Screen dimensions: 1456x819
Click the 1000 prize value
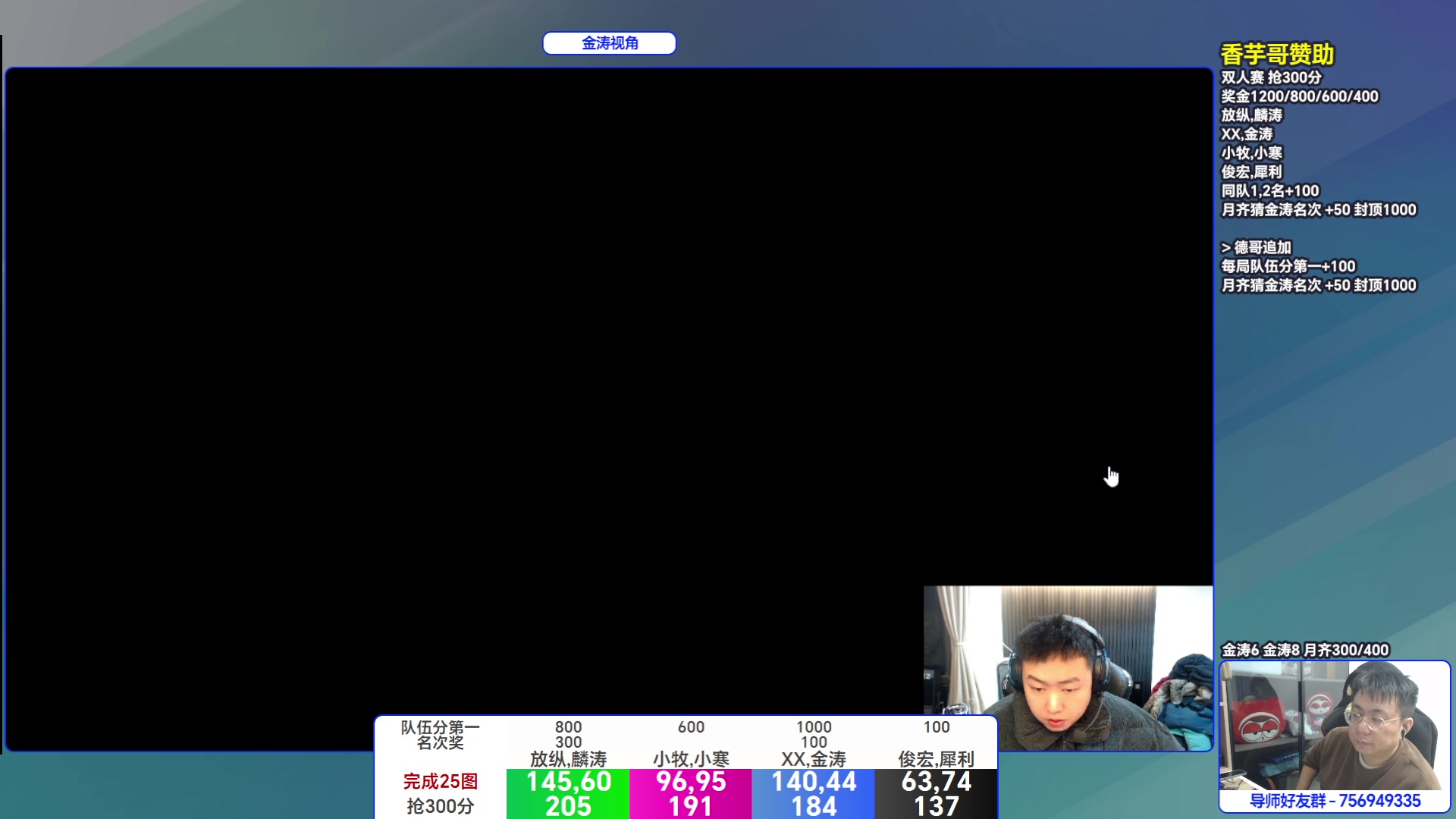[814, 727]
